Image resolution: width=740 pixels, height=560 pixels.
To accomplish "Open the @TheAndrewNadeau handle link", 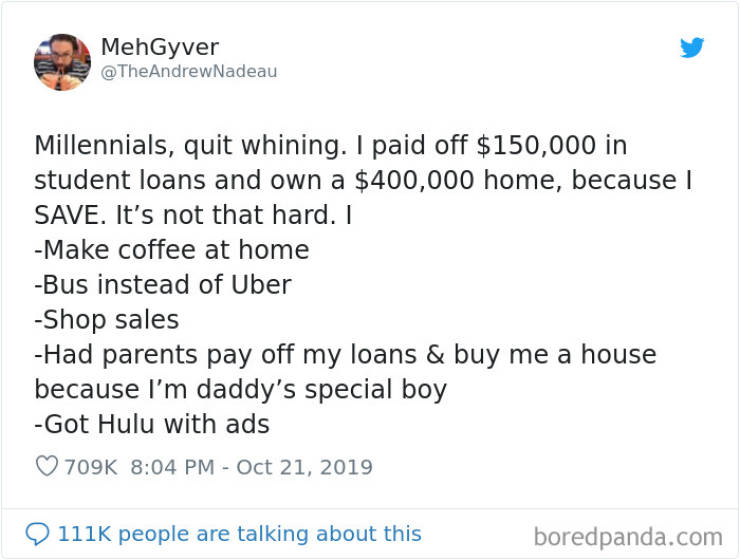I will point(189,72).
